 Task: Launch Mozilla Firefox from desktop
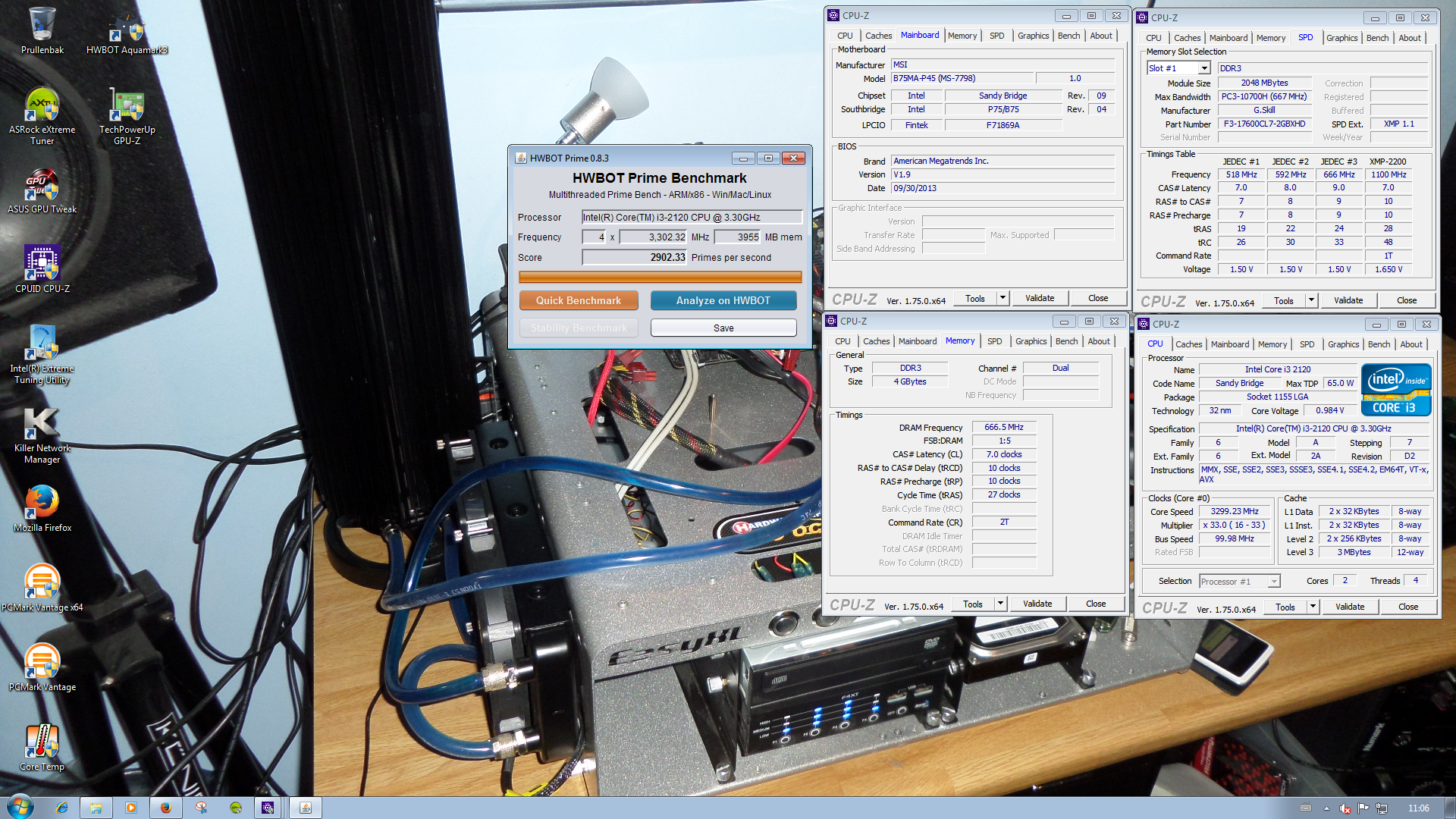pyautogui.click(x=42, y=509)
